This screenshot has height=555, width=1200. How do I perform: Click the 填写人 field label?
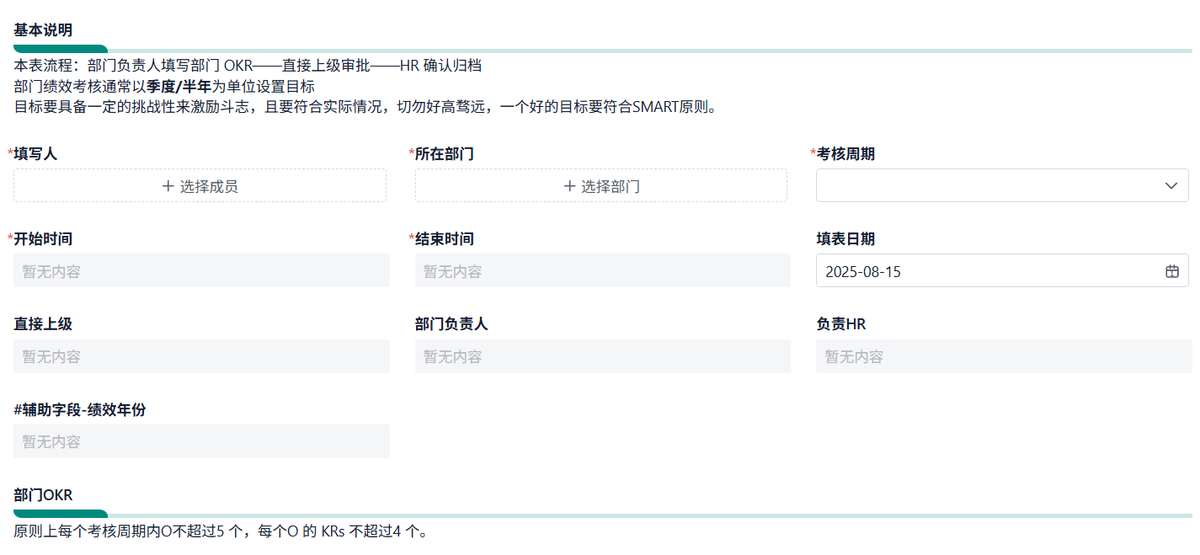[x=35, y=153]
